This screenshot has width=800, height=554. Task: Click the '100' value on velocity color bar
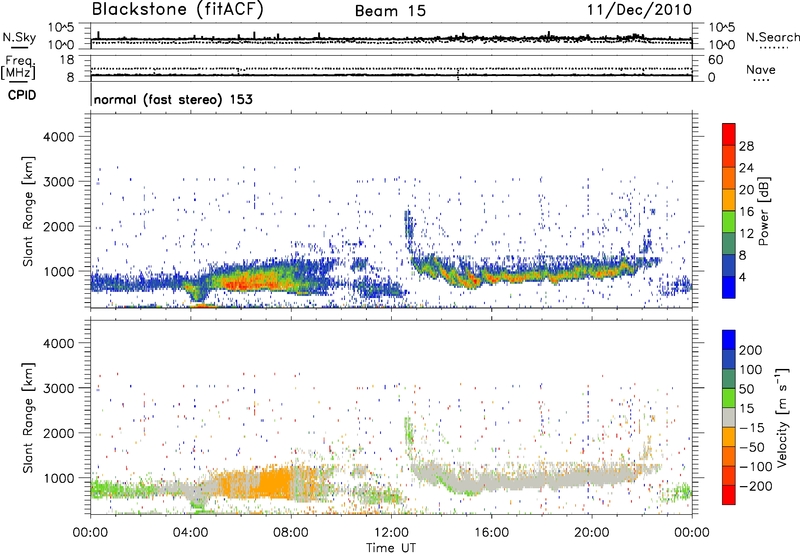pyautogui.click(x=751, y=370)
